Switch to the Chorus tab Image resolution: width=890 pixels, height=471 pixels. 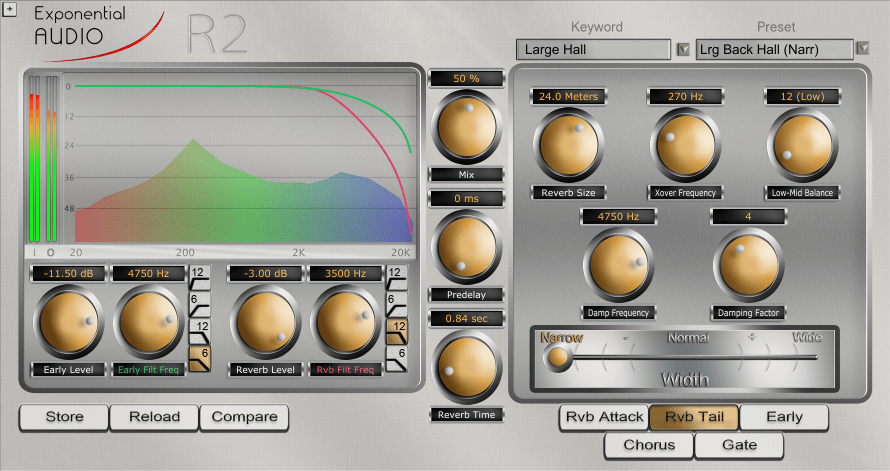(649, 445)
